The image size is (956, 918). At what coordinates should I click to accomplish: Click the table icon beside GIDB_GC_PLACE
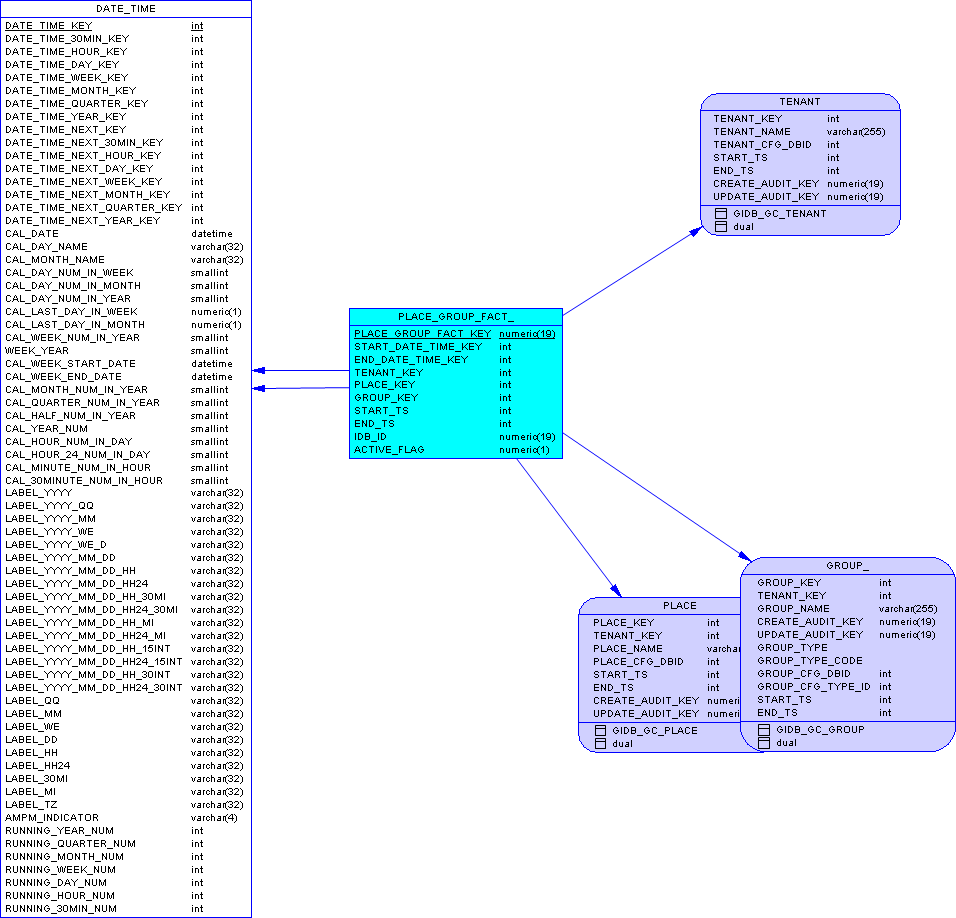click(601, 730)
